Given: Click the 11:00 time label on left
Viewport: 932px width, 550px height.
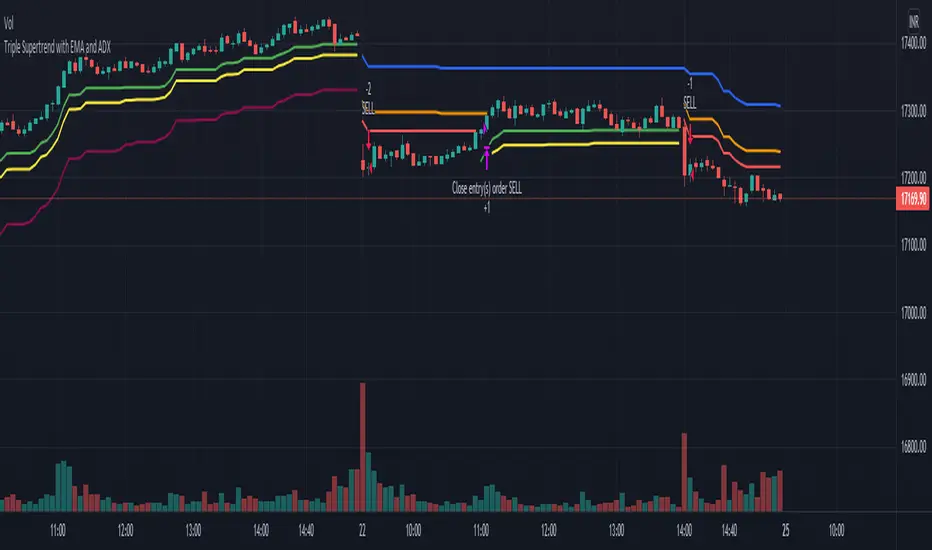Looking at the screenshot, I should click(57, 529).
